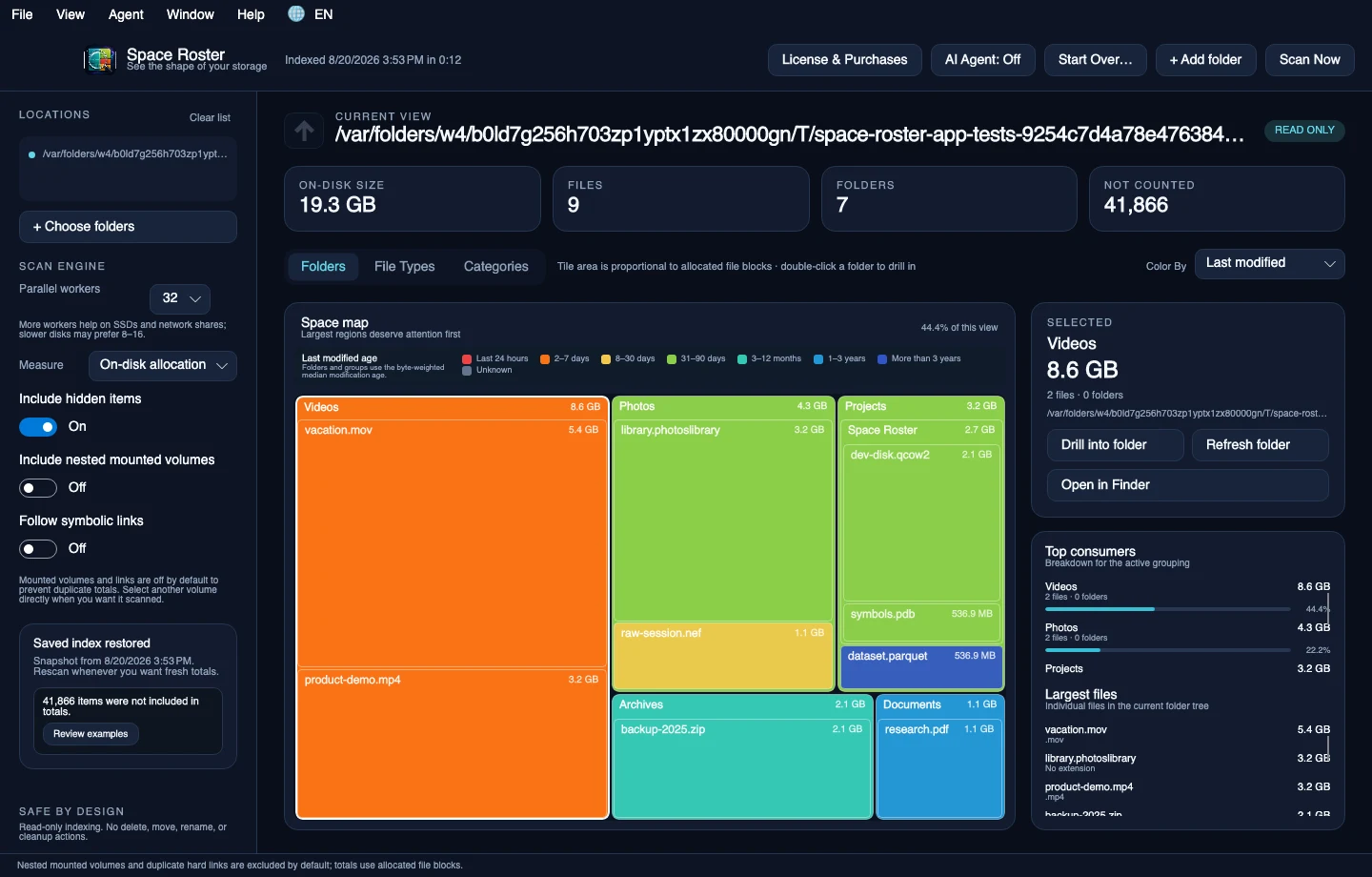Viewport: 1372px width, 877px height.
Task: Click the 1–3 years blue legend swatch
Action: (x=818, y=359)
